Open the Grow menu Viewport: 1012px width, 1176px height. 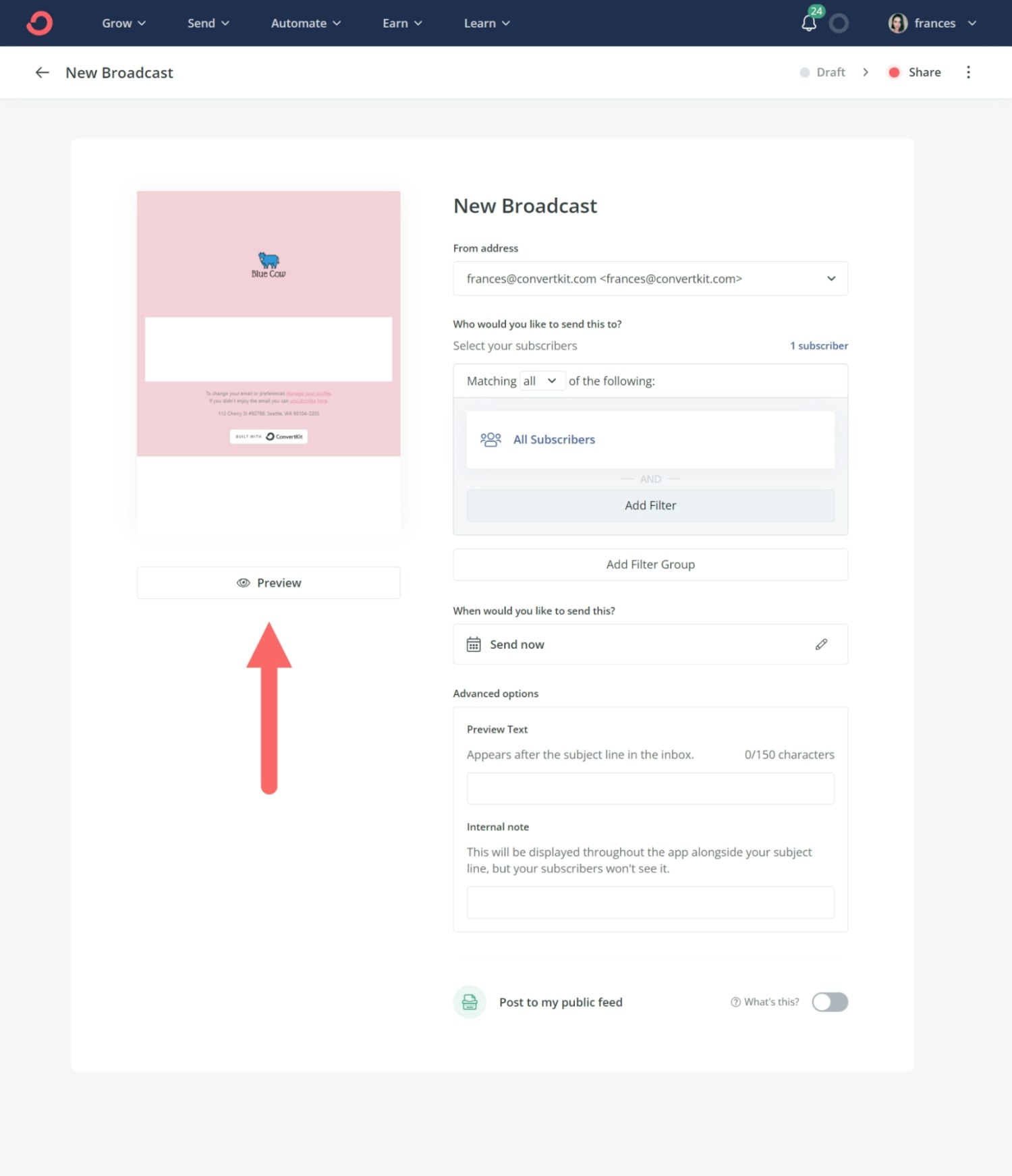pyautogui.click(x=123, y=24)
